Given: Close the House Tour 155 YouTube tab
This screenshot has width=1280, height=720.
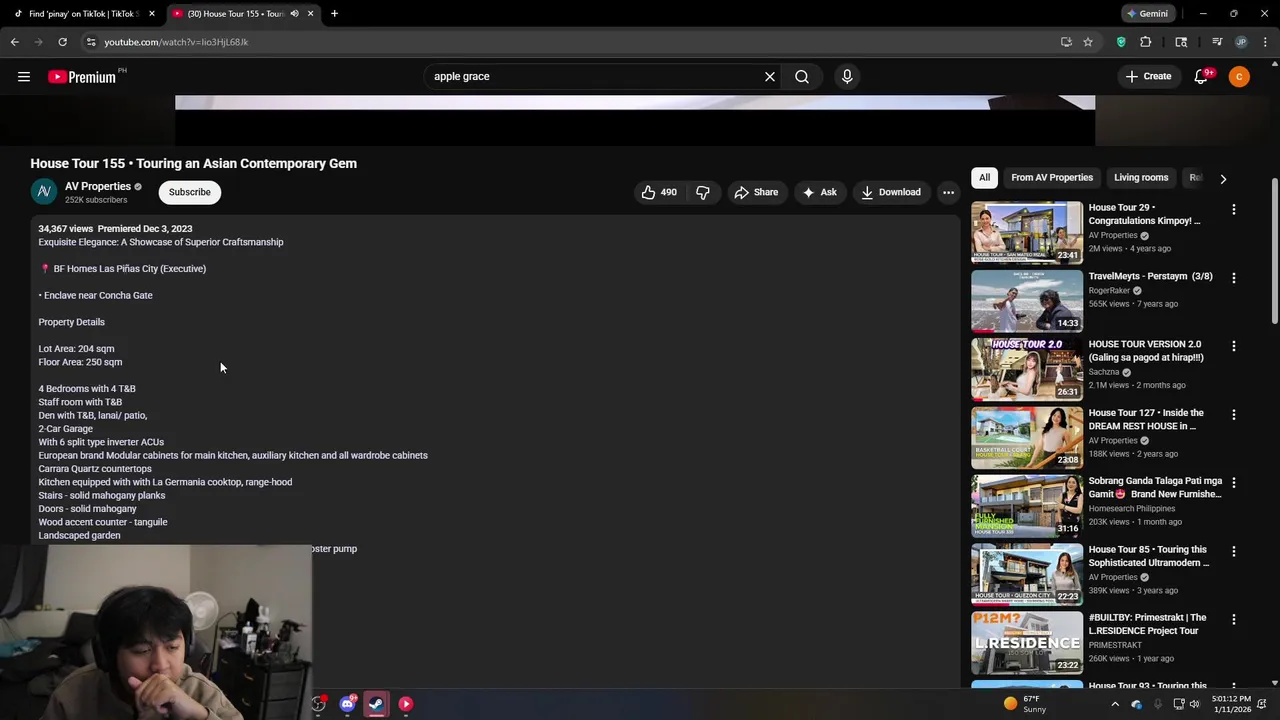Looking at the screenshot, I should click(x=310, y=14).
